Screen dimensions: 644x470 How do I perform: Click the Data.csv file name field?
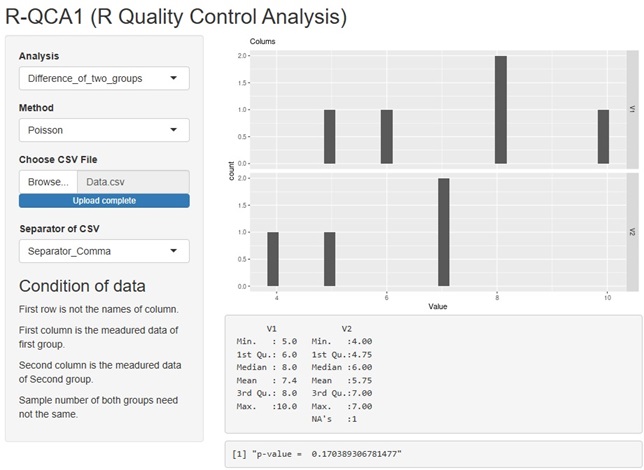pos(133,182)
